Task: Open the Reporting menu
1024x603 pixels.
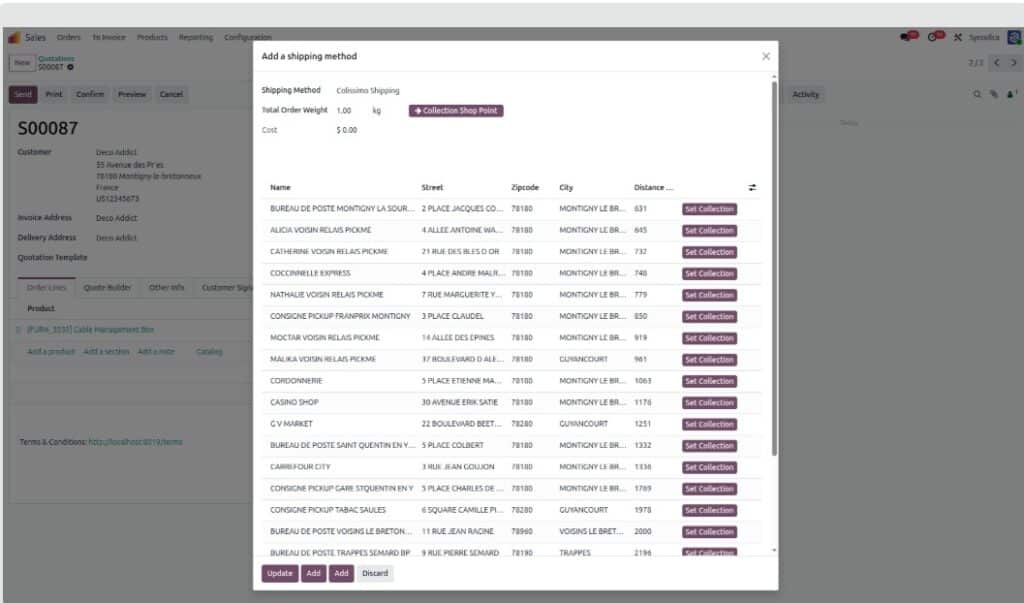Action: tap(195, 37)
